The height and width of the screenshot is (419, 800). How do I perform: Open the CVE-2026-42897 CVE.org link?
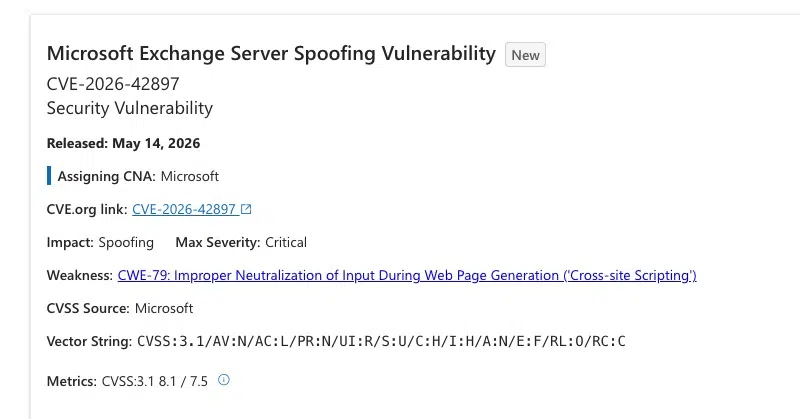click(184, 209)
